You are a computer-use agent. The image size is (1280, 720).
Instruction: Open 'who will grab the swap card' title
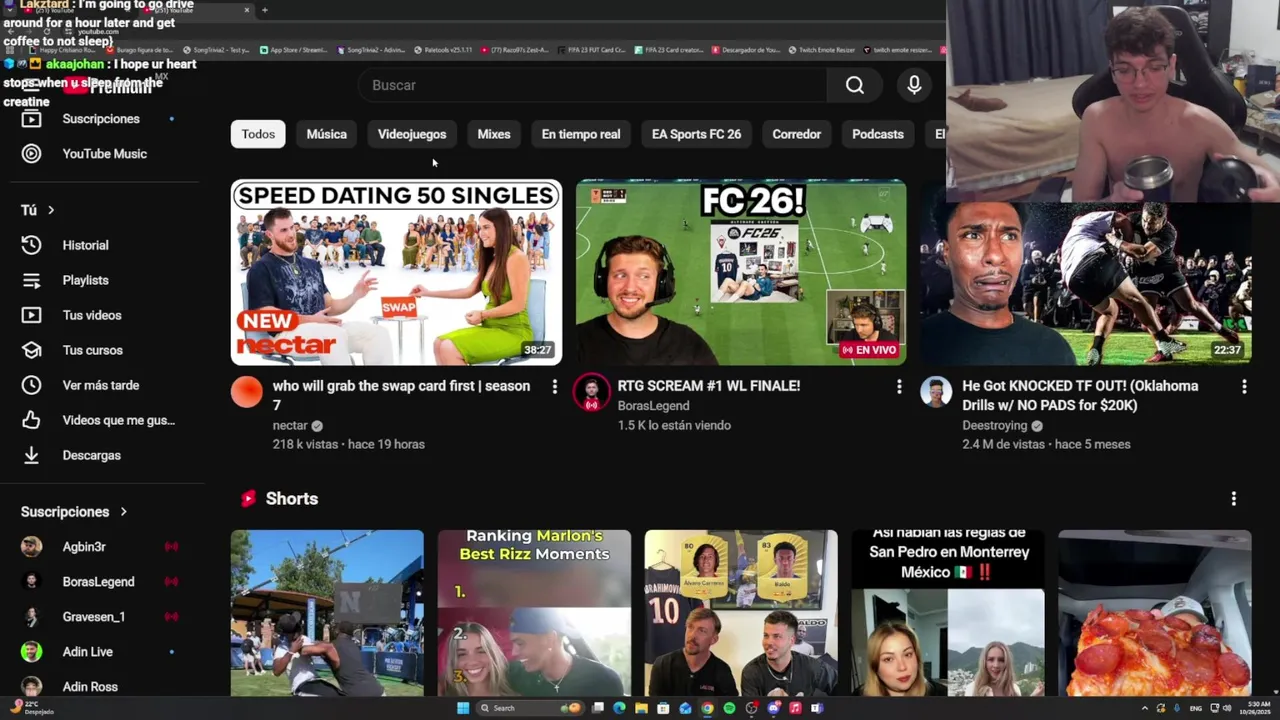coord(401,395)
